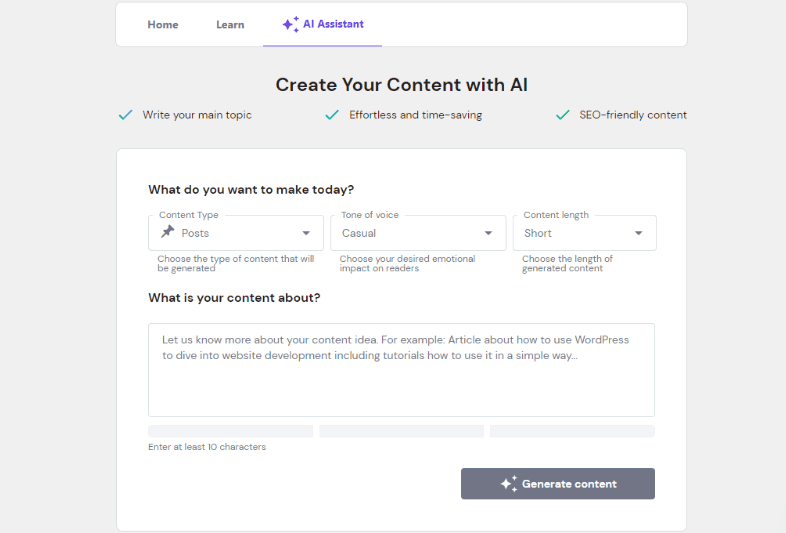Click the Create Your Content with AI heading
This screenshot has width=786, height=533.
(401, 85)
